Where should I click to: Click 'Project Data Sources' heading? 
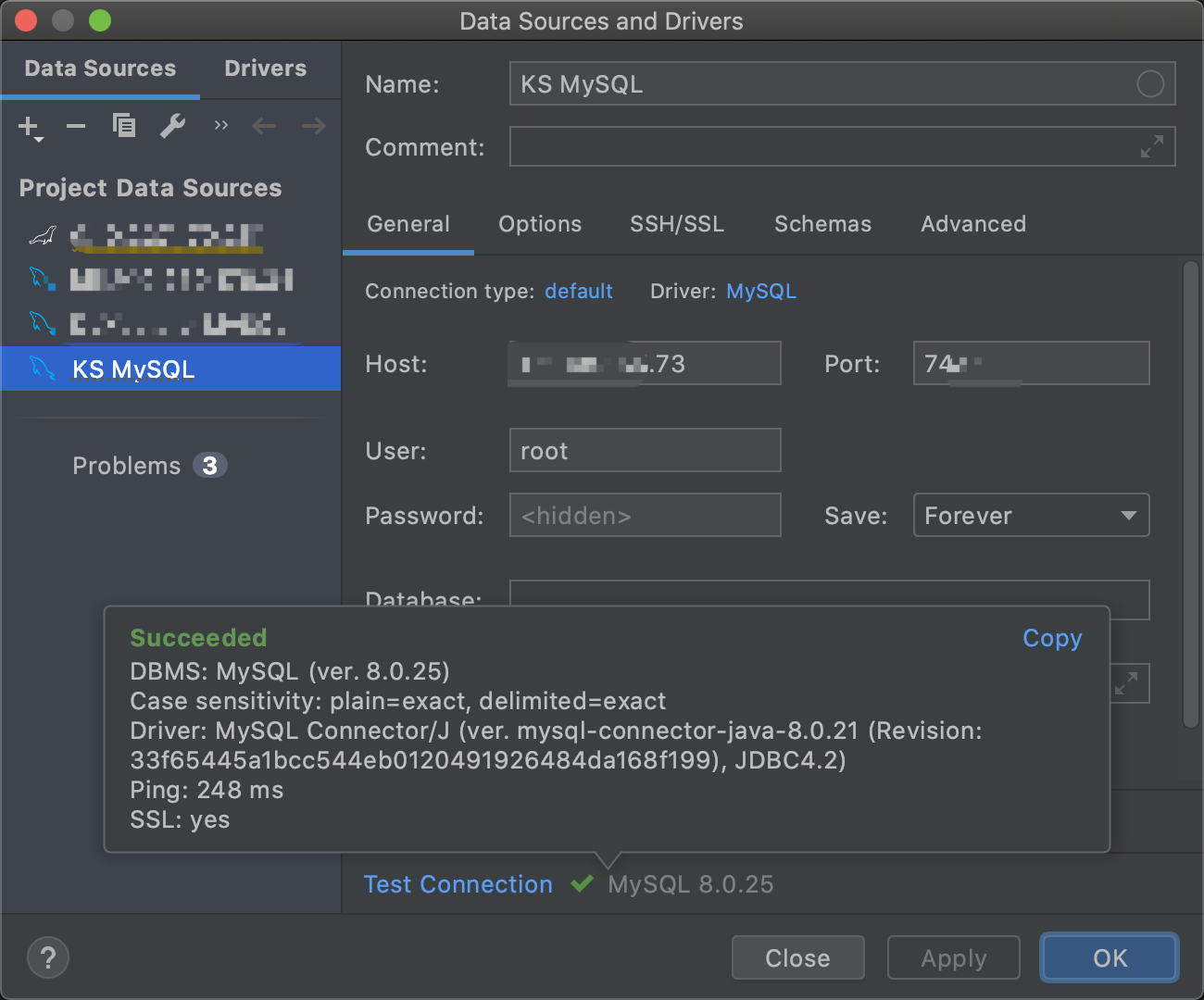[x=150, y=188]
